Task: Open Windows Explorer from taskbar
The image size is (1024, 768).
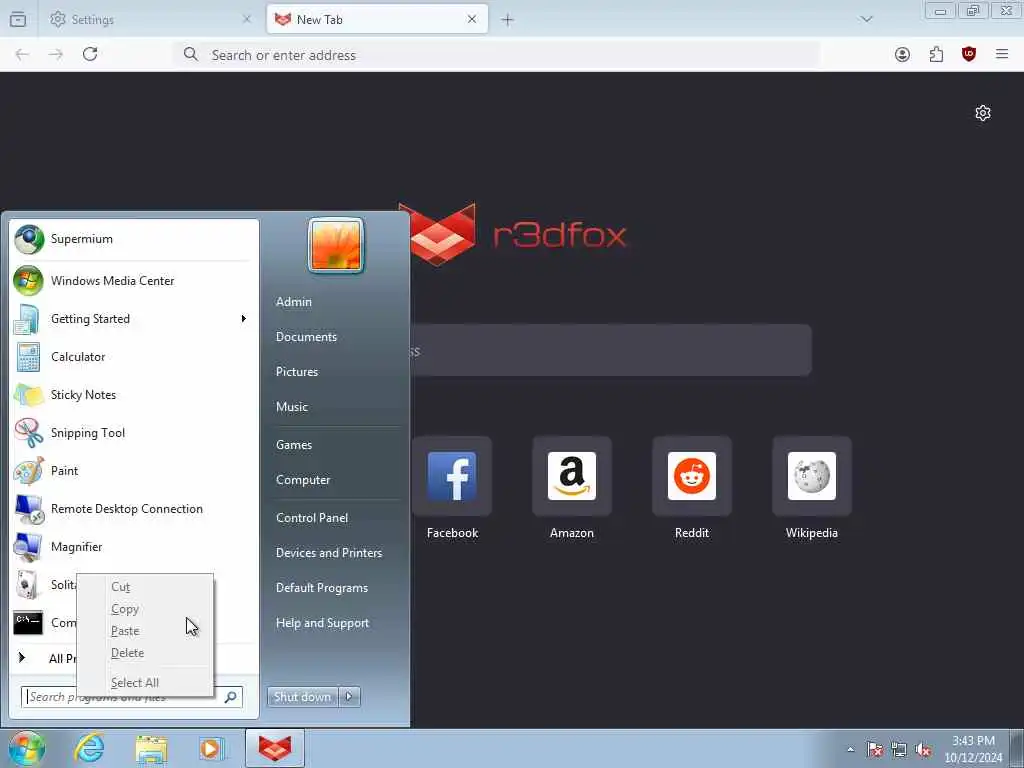Action: click(x=152, y=749)
